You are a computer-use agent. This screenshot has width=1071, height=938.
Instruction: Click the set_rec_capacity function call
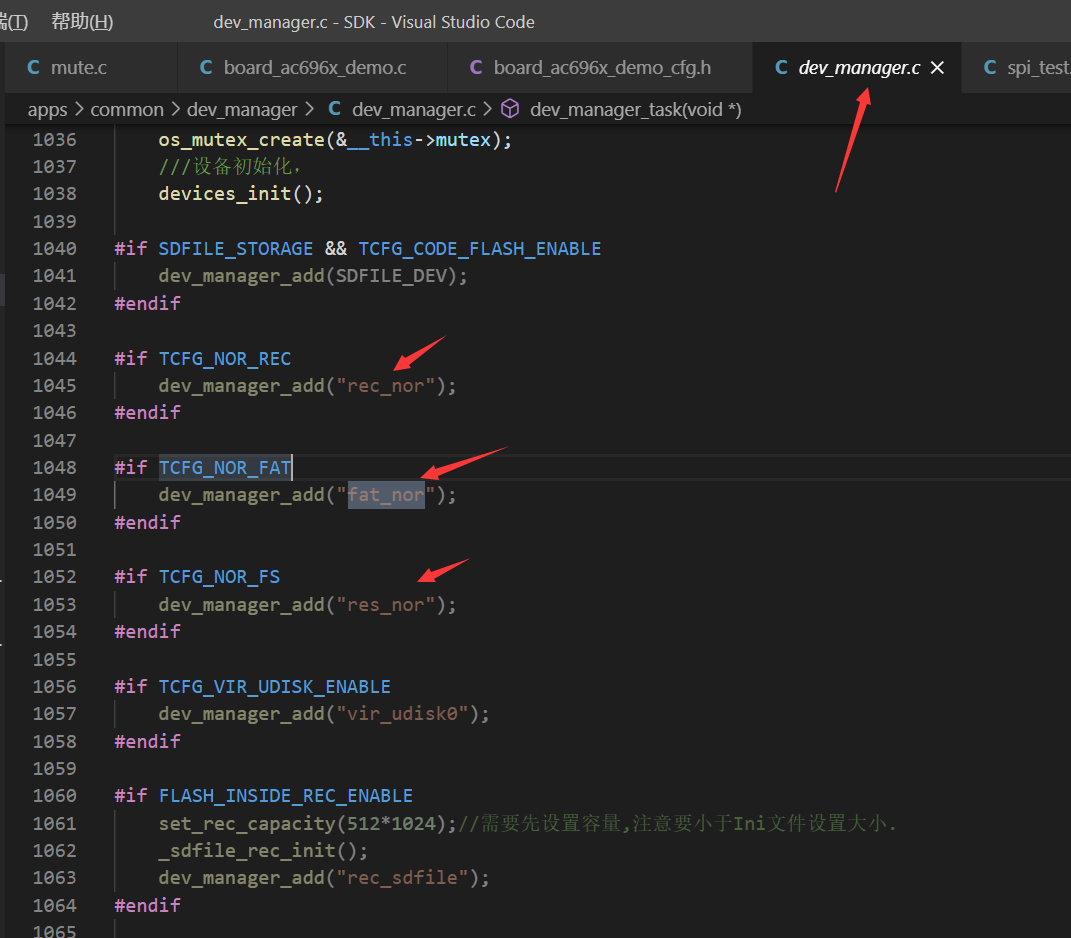coord(247,823)
